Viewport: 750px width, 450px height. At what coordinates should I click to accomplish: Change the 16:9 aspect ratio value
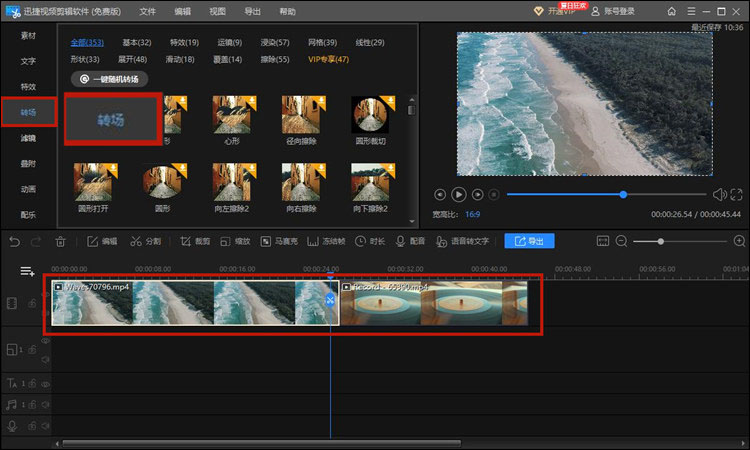pyautogui.click(x=473, y=214)
